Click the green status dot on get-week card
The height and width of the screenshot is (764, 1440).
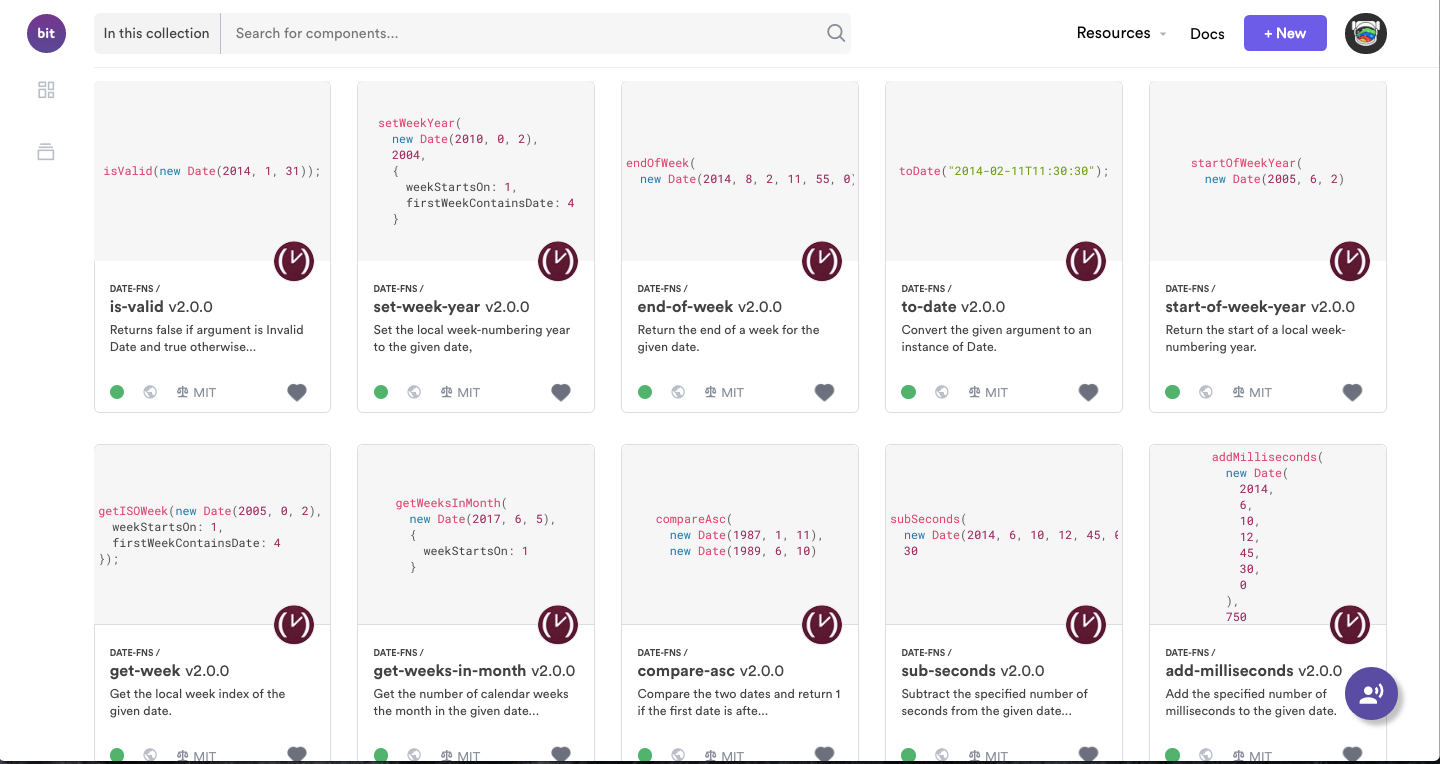coord(117,755)
